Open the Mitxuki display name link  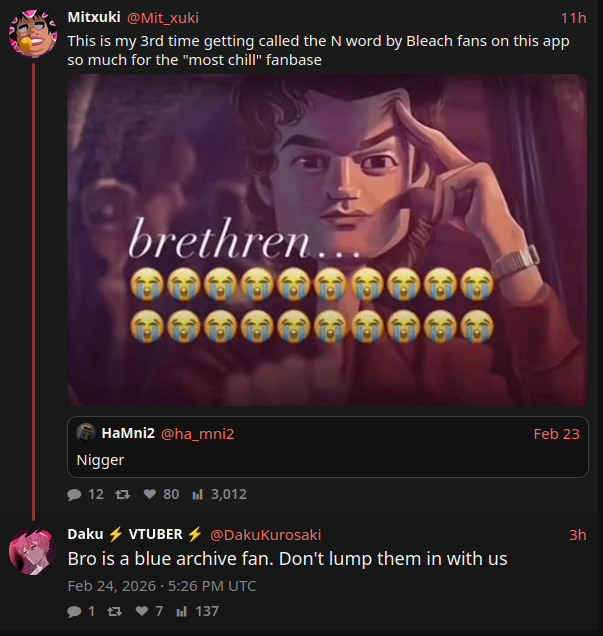[93, 16]
